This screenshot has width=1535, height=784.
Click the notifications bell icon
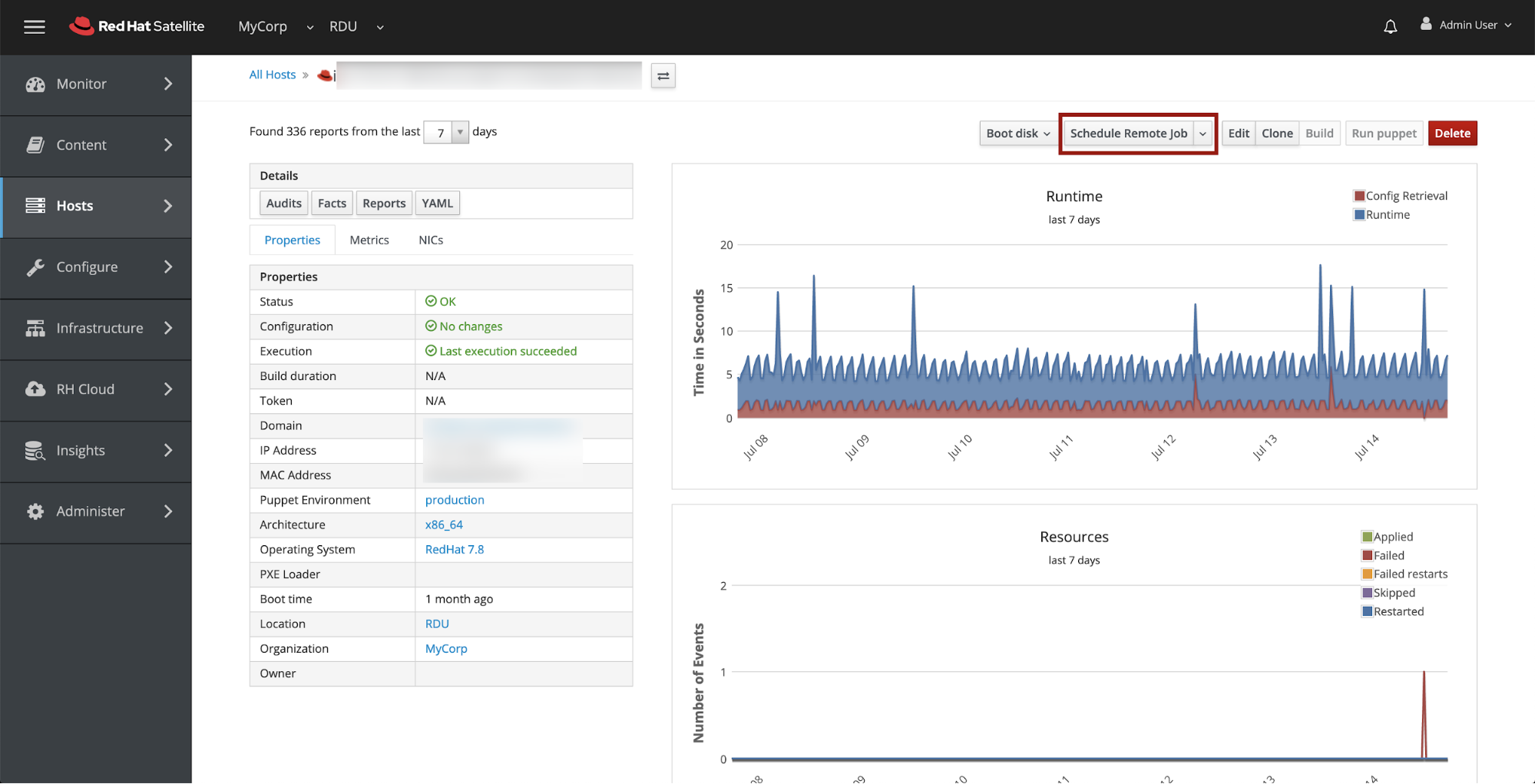1390,27
